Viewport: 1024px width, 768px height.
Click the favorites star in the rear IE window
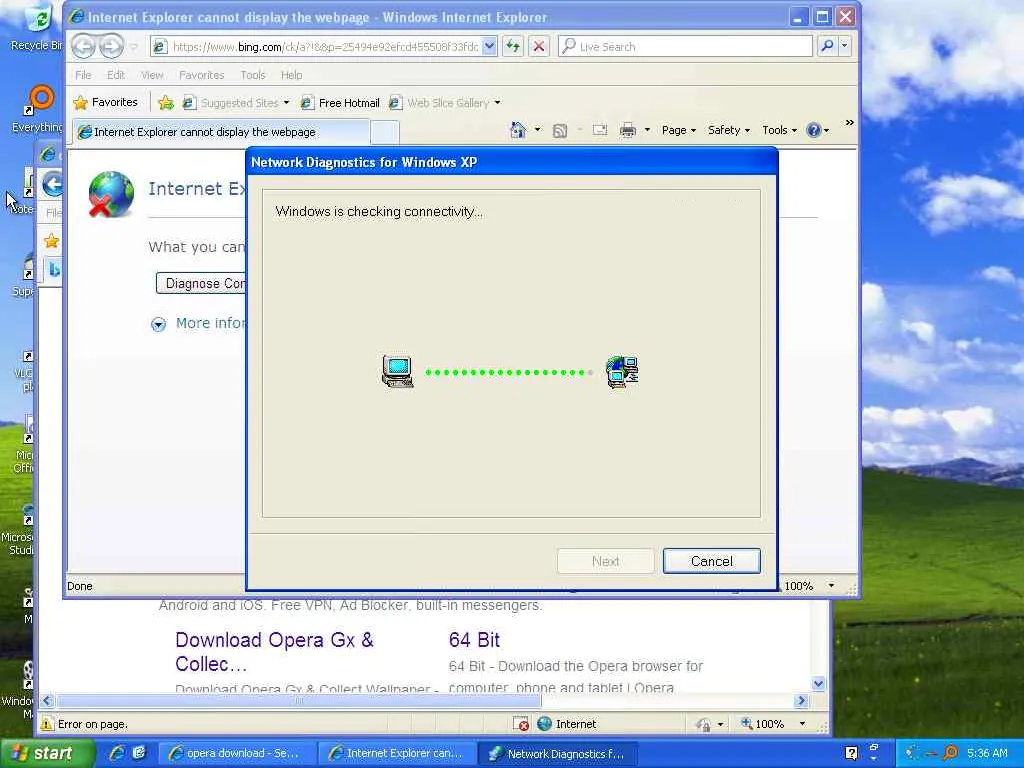[52, 241]
